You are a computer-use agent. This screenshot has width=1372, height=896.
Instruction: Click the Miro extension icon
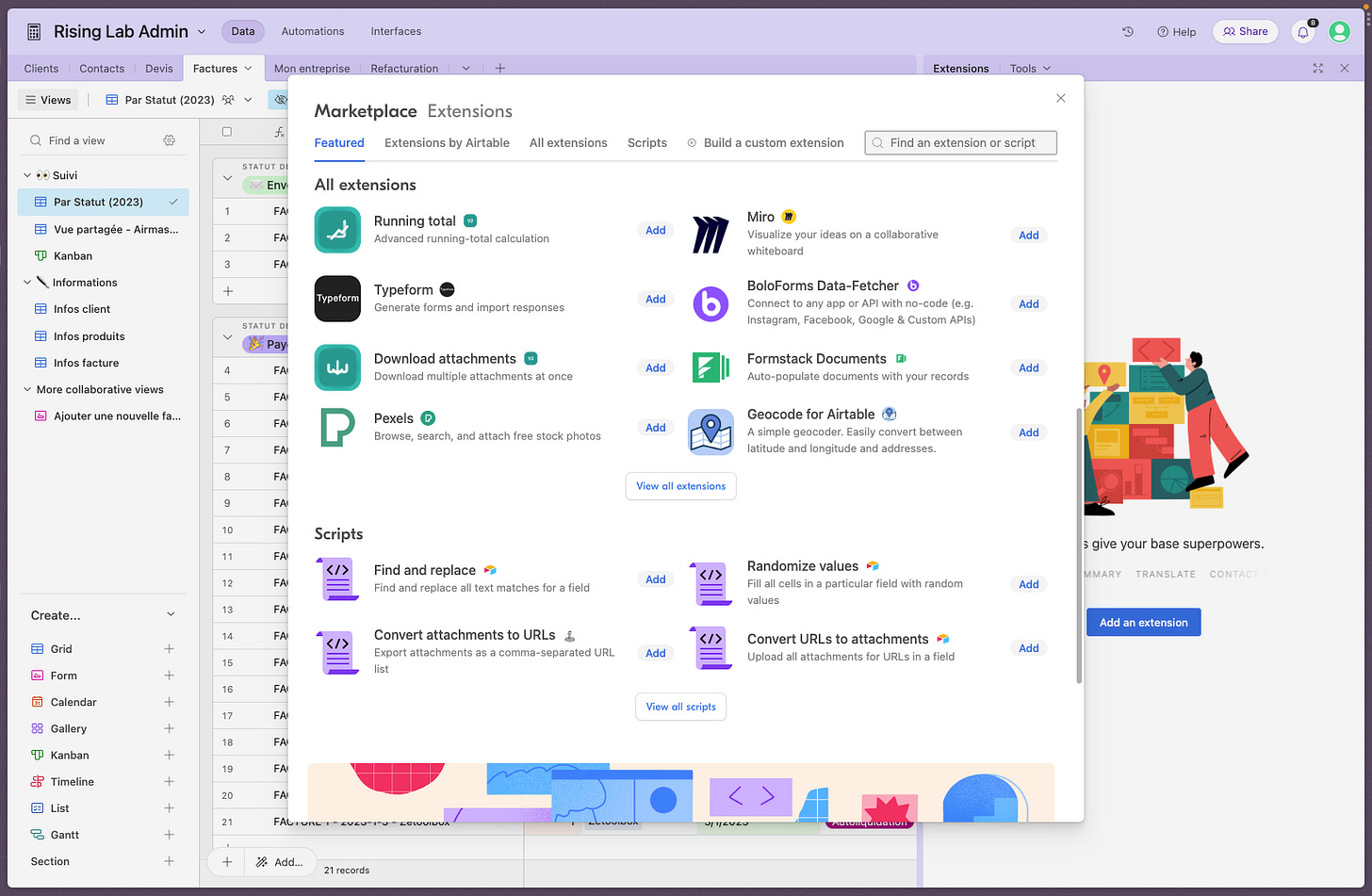[710, 235]
